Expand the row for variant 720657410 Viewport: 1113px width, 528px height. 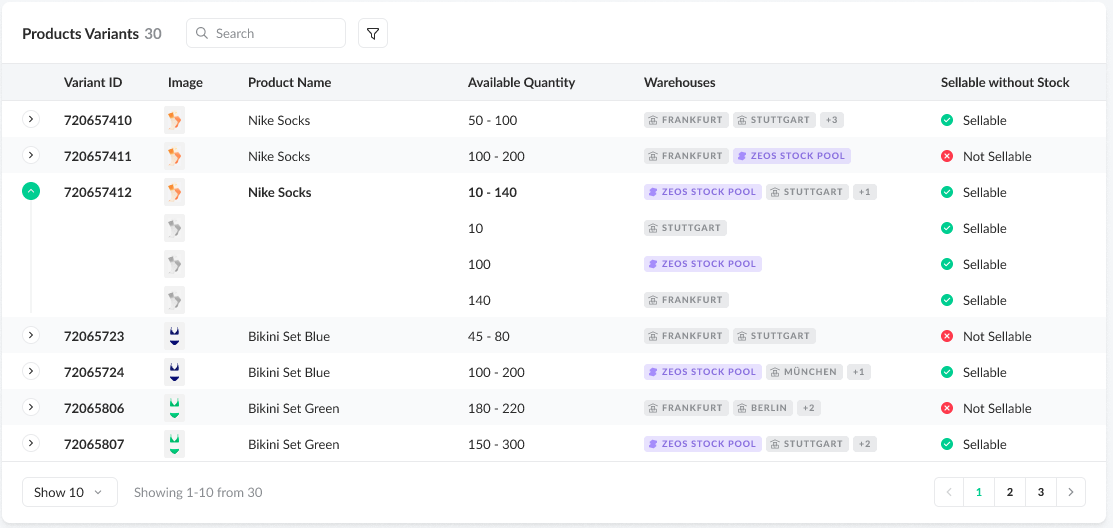tap(31, 120)
